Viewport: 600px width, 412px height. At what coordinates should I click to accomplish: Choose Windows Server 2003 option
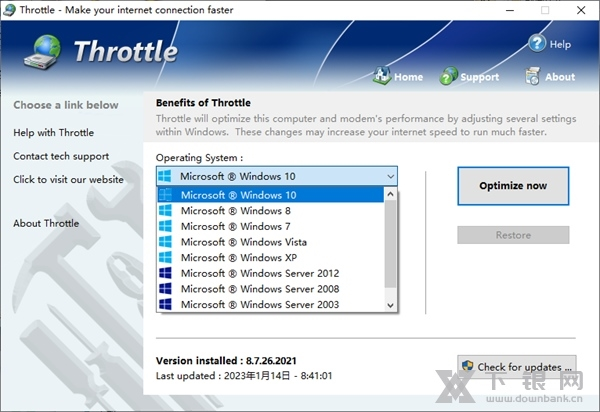(271, 305)
